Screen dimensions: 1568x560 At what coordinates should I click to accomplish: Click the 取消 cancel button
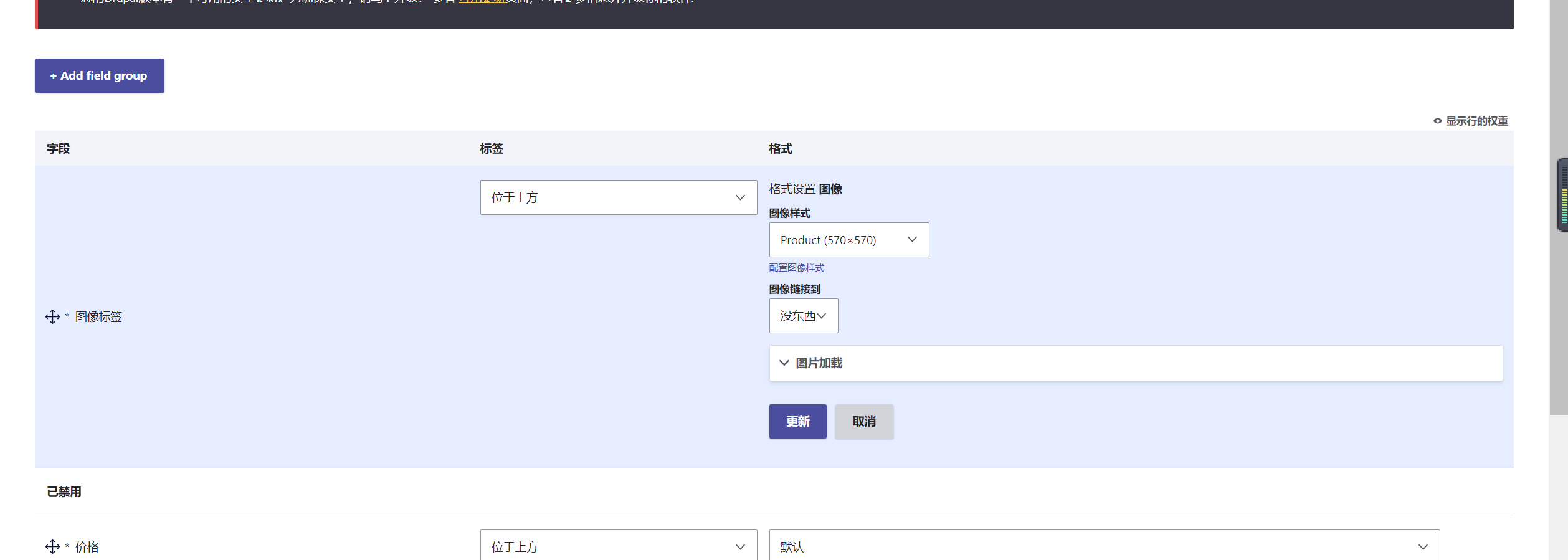(864, 422)
